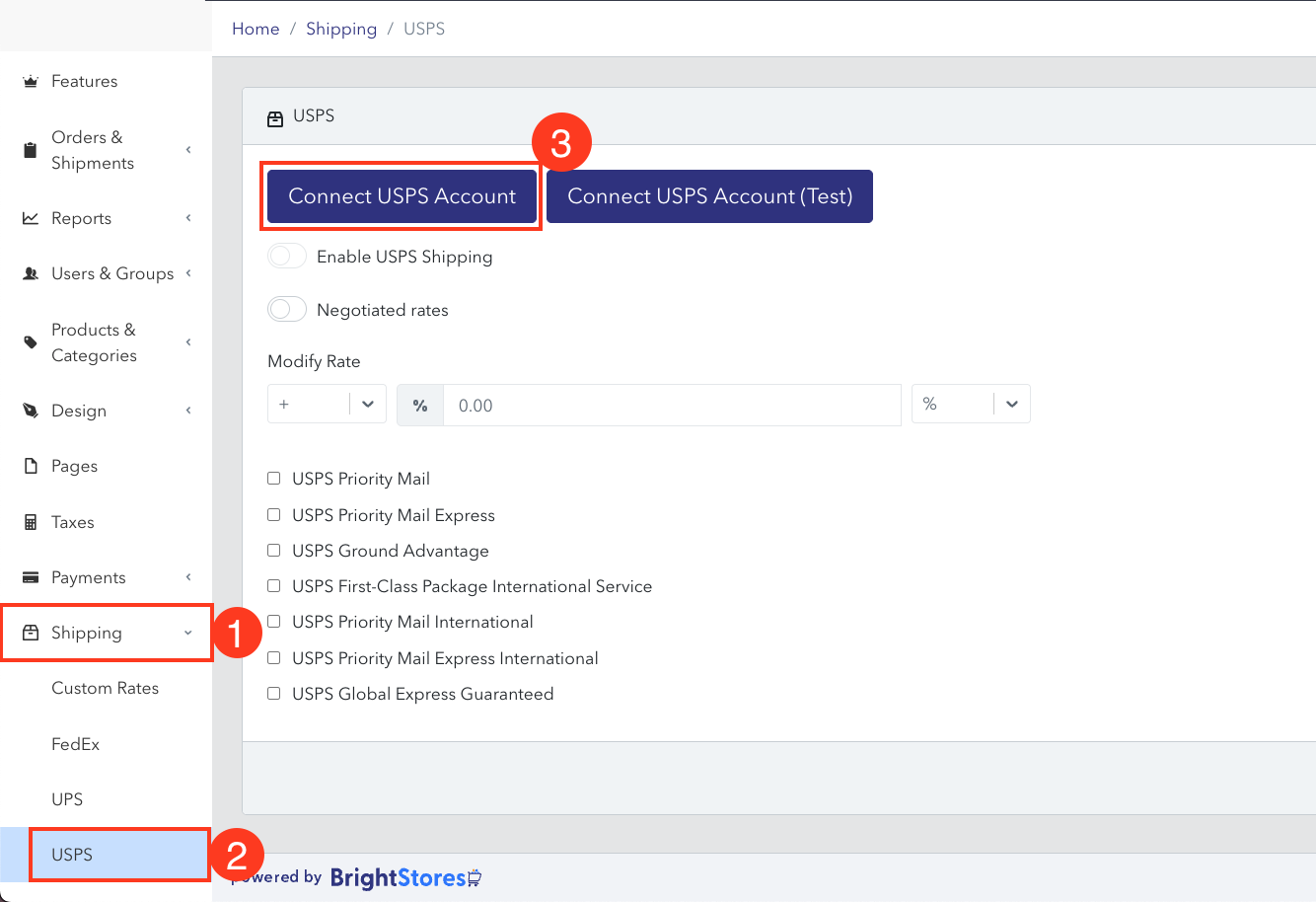Expand the Payments submenu chevron
Image resolution: width=1316 pixels, height=902 pixels.
tap(188, 577)
